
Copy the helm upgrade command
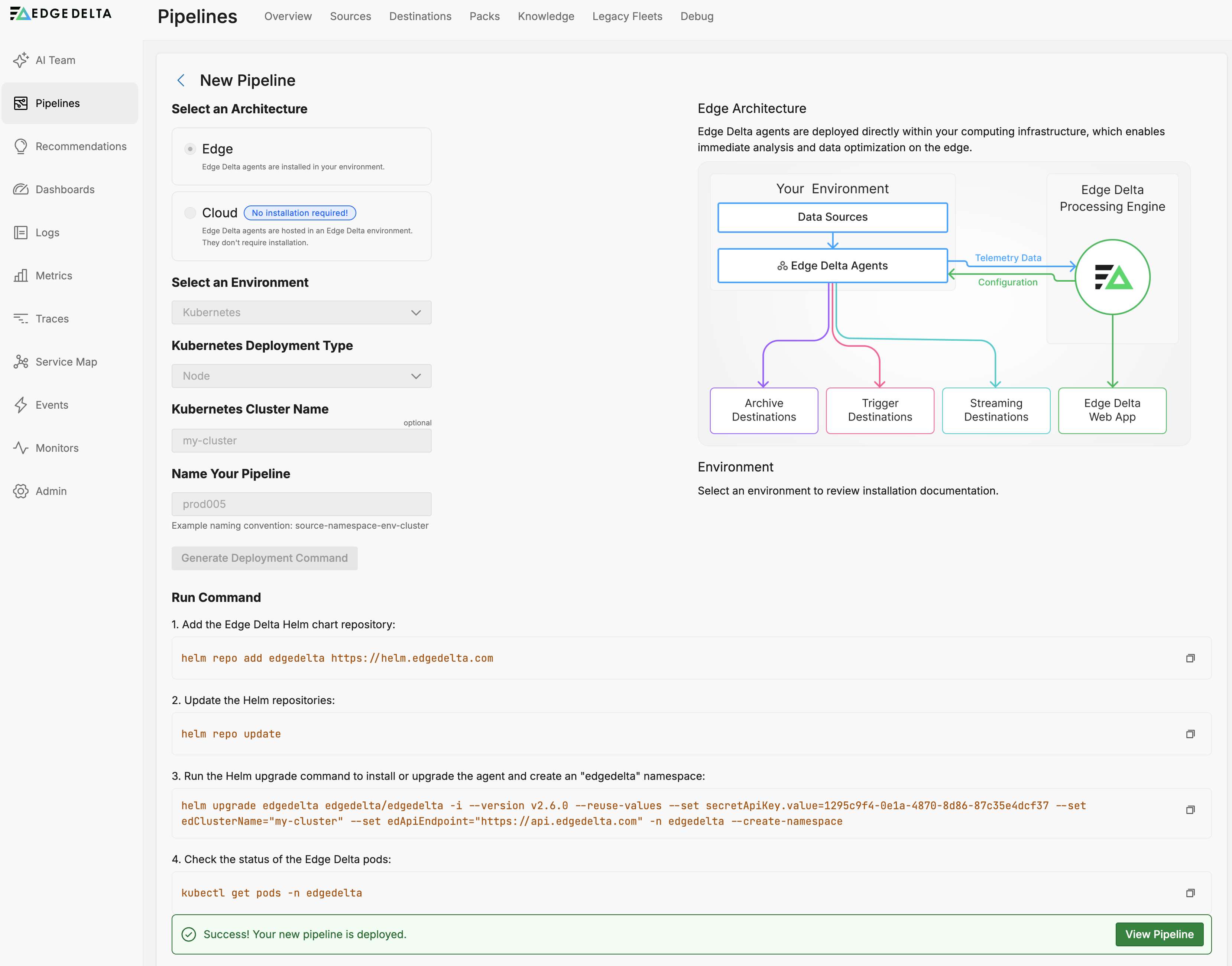pyautogui.click(x=1190, y=810)
